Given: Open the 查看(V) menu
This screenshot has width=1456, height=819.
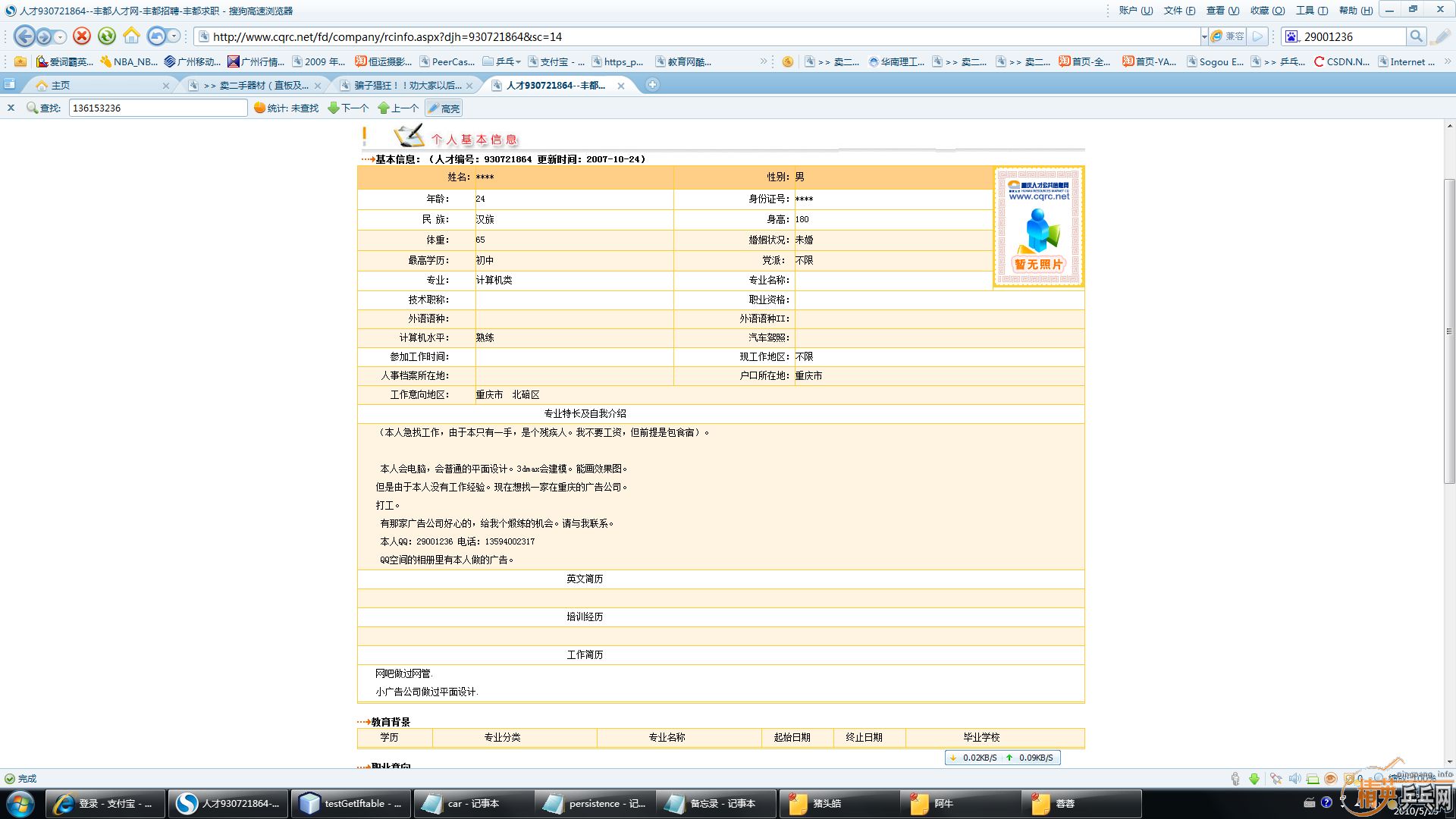Looking at the screenshot, I should pos(1222,11).
